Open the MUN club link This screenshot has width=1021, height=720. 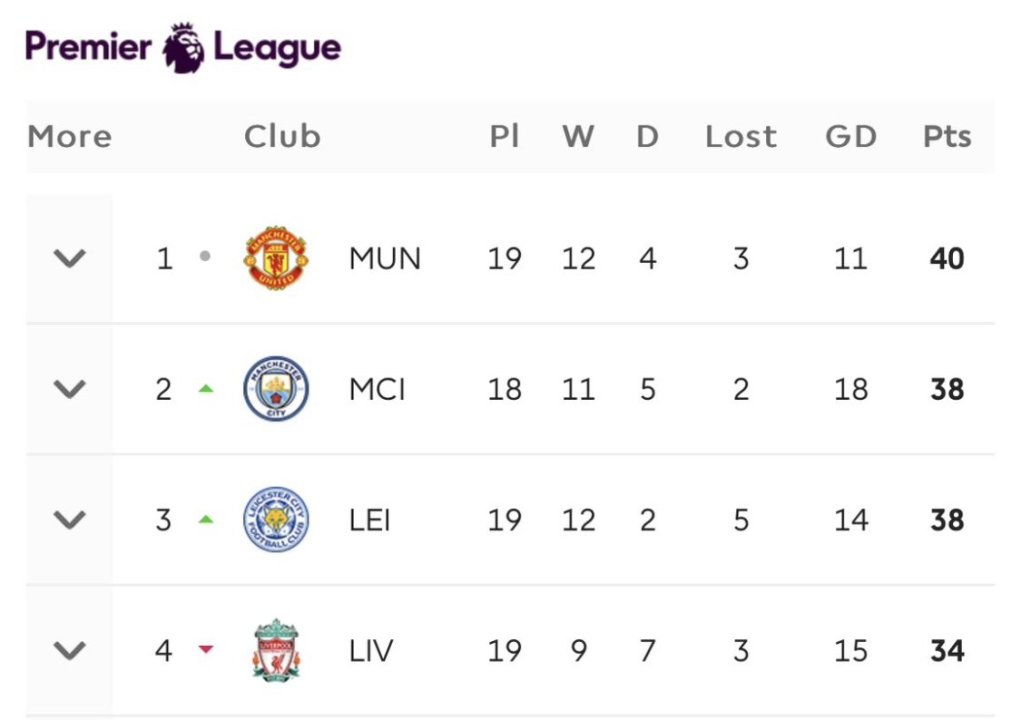[x=385, y=259]
